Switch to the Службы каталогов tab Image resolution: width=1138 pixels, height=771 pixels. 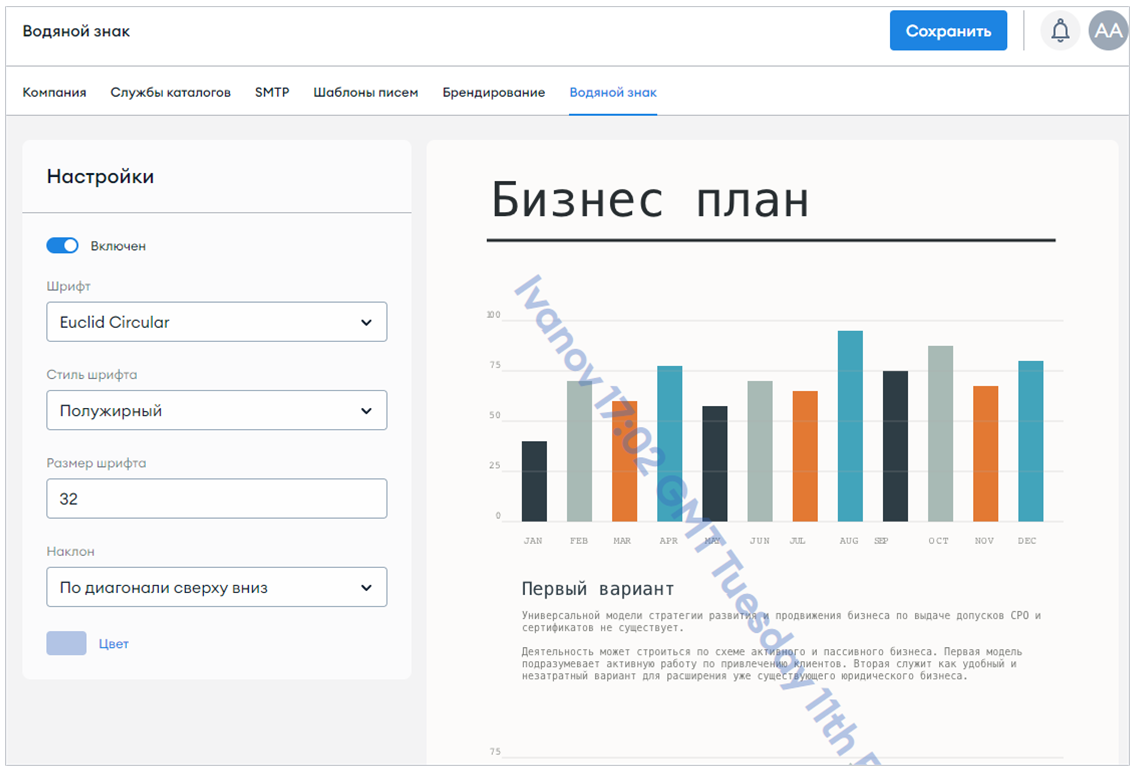coord(171,92)
